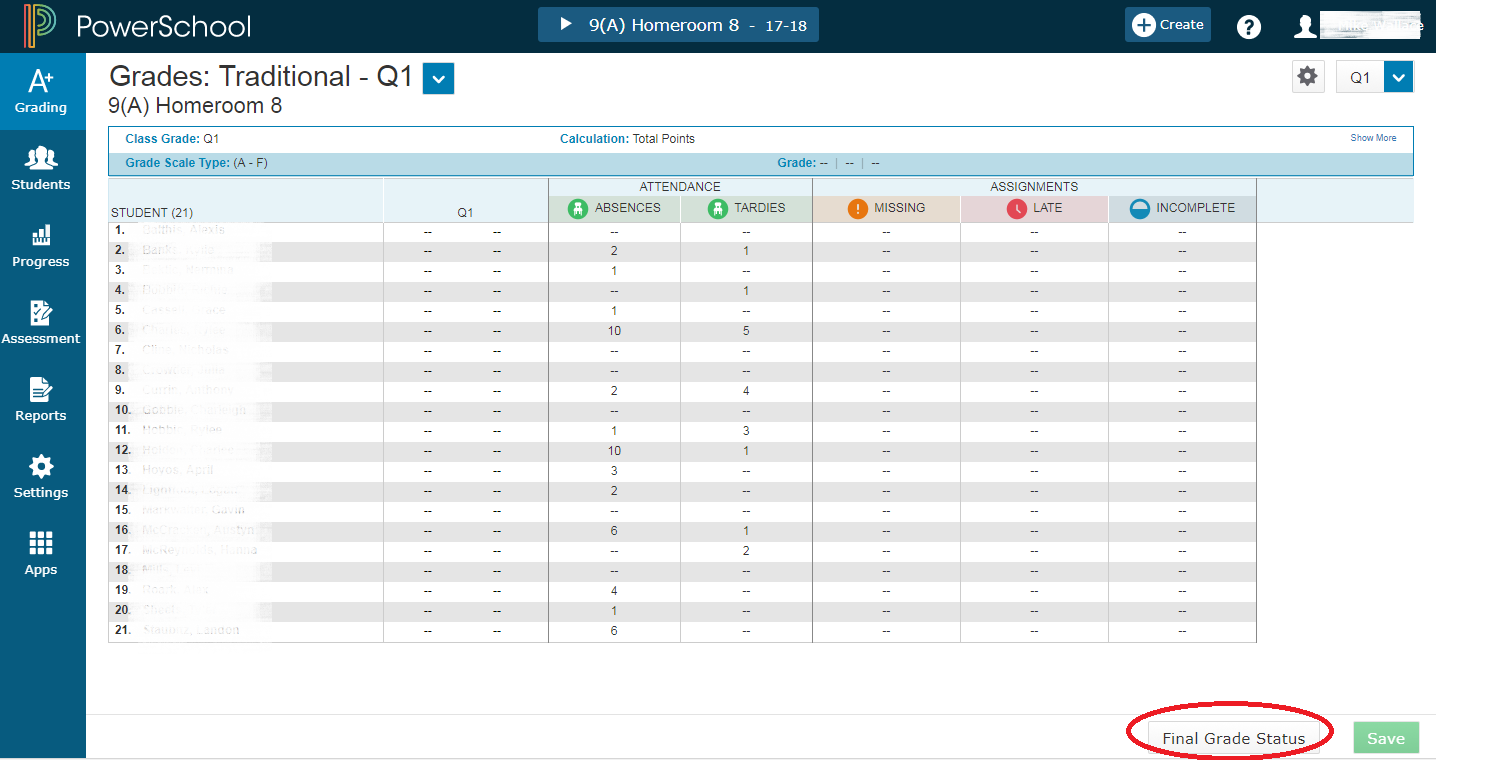1496x760 pixels.
Task: Click the Q1 column header
Action: click(x=465, y=212)
